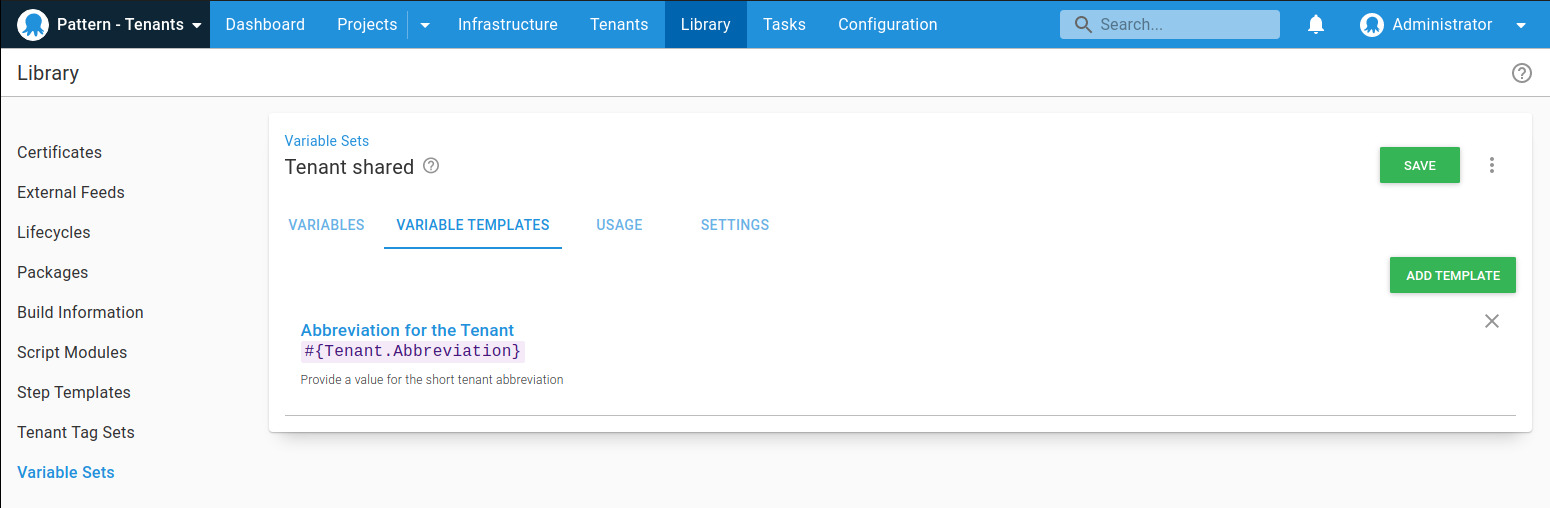Go to Tenant Tag Sets in sidebar
This screenshot has width=1550, height=508.
[x=76, y=432]
